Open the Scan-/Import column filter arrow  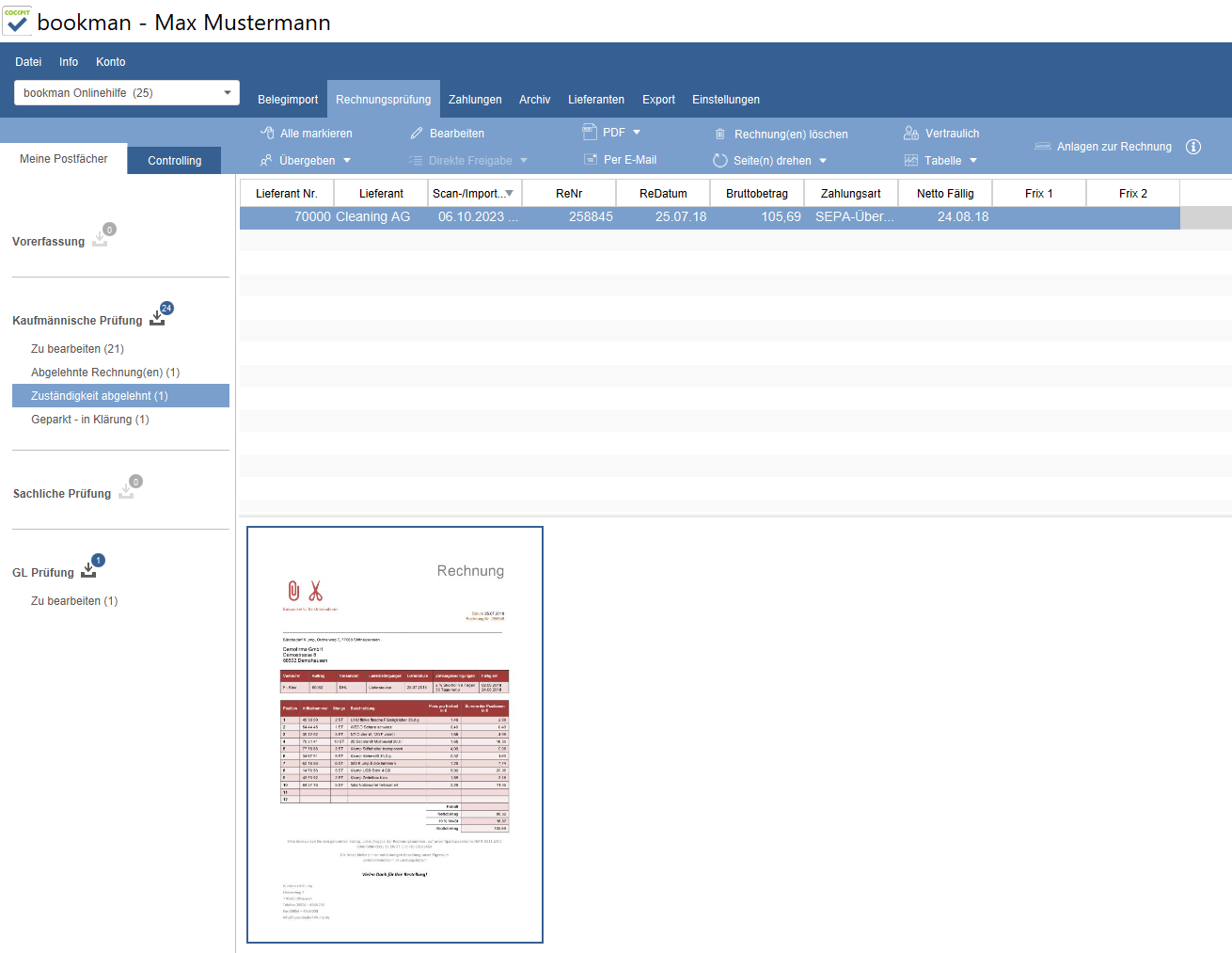tap(509, 193)
